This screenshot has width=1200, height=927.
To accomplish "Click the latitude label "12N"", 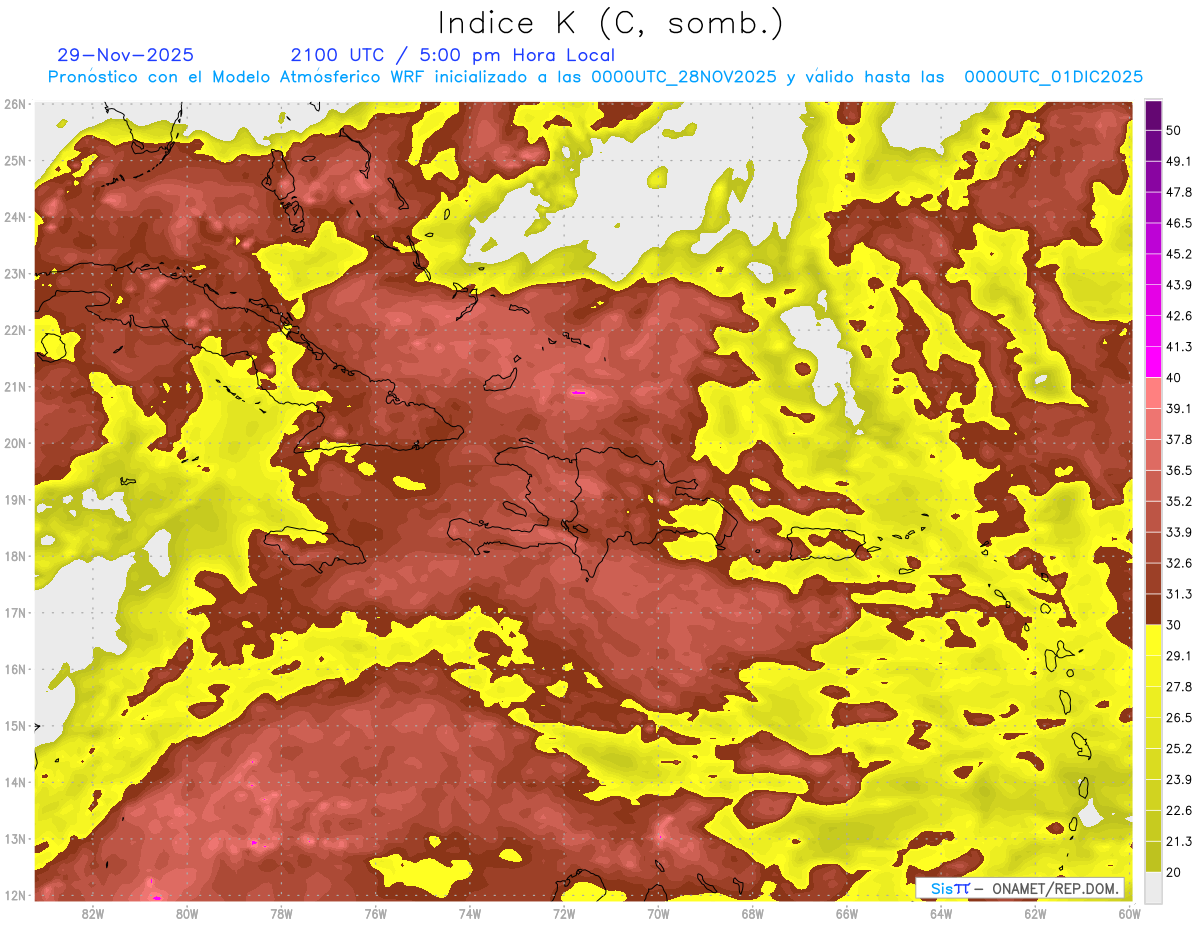I will click(15, 896).
